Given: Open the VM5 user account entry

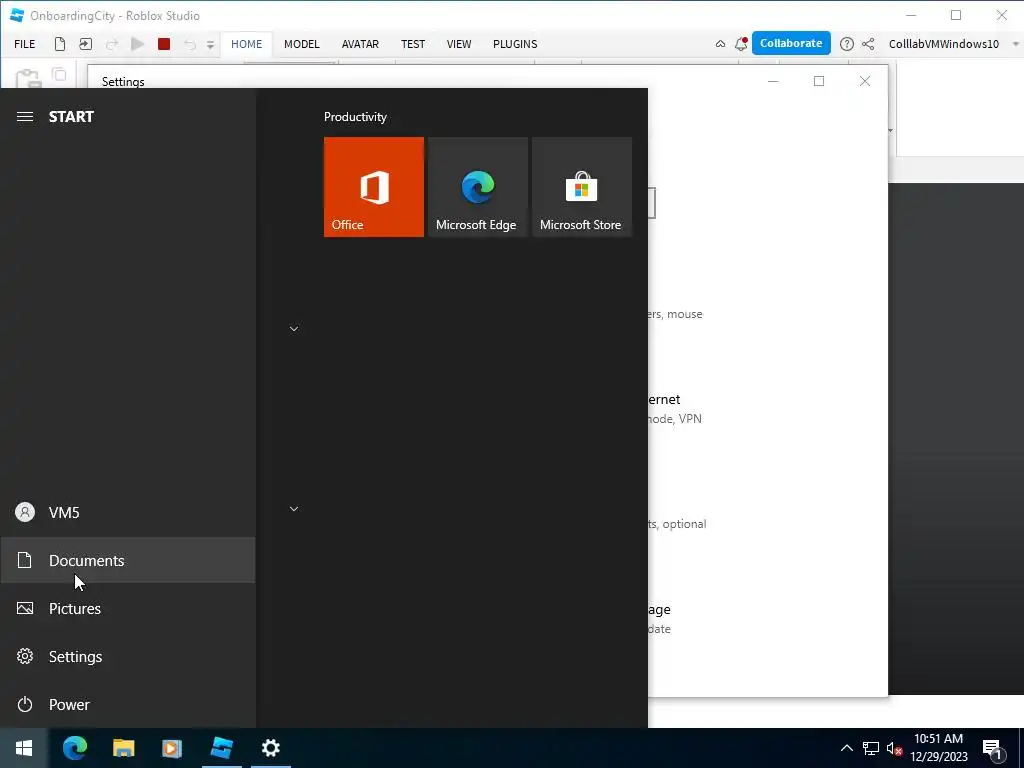Looking at the screenshot, I should click(128, 512).
